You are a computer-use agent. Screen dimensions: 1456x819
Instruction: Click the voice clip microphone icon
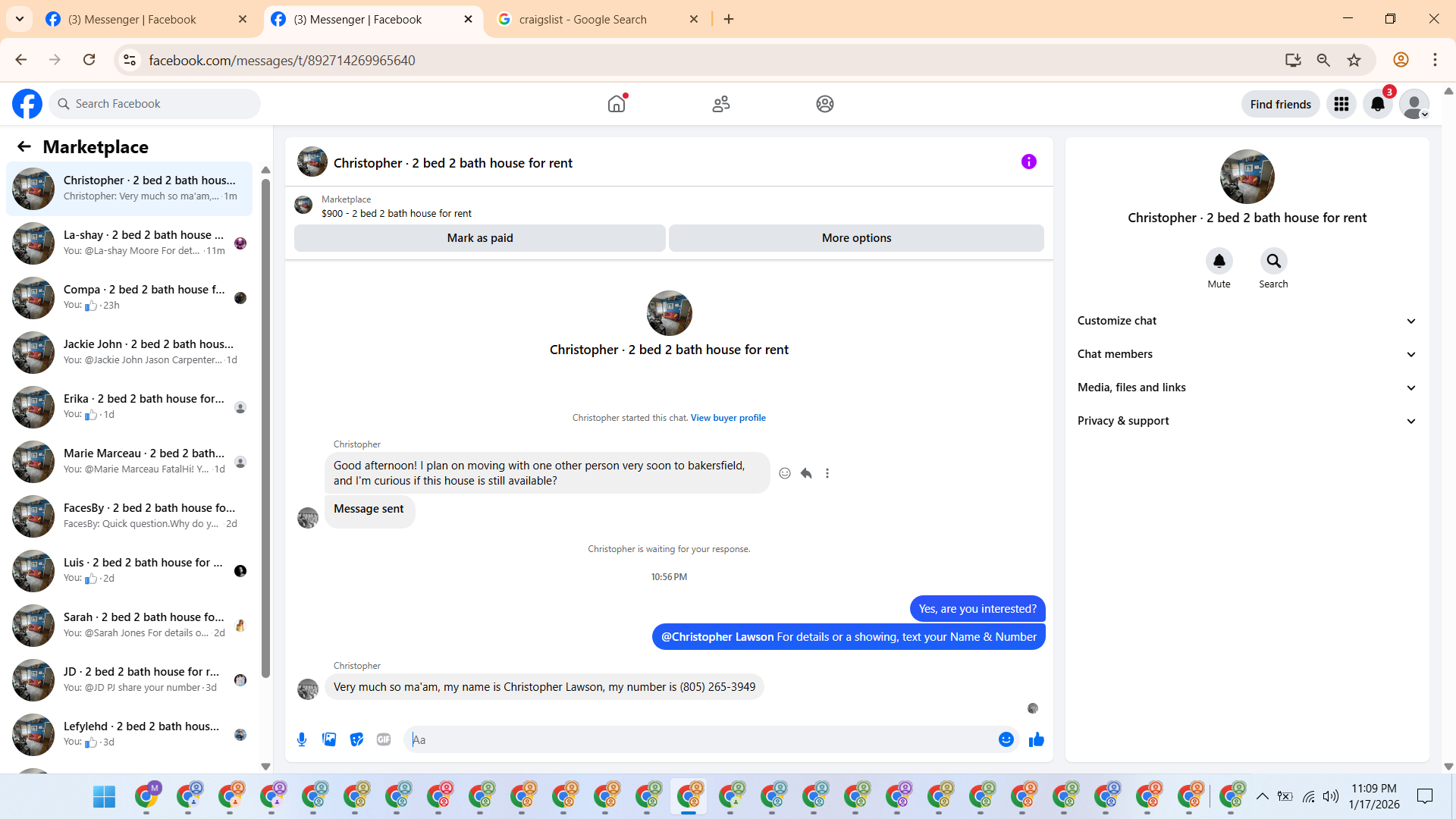pos(302,739)
